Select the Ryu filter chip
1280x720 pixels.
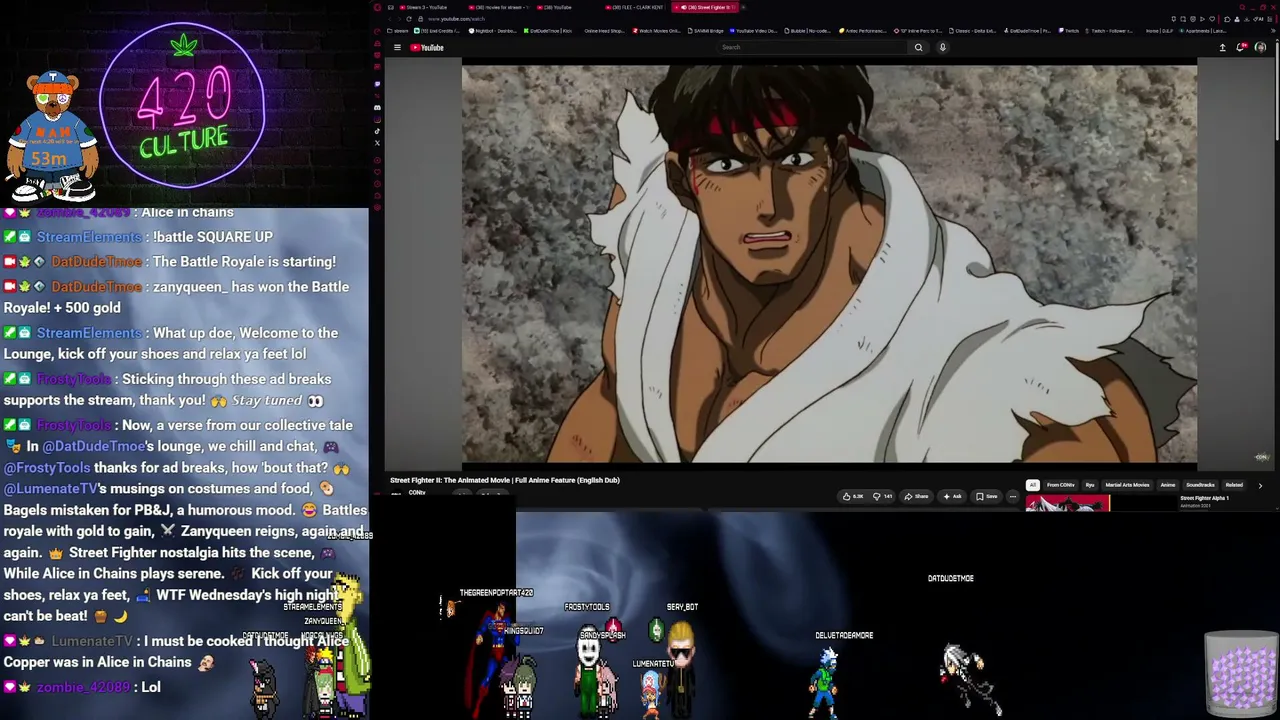point(1090,485)
